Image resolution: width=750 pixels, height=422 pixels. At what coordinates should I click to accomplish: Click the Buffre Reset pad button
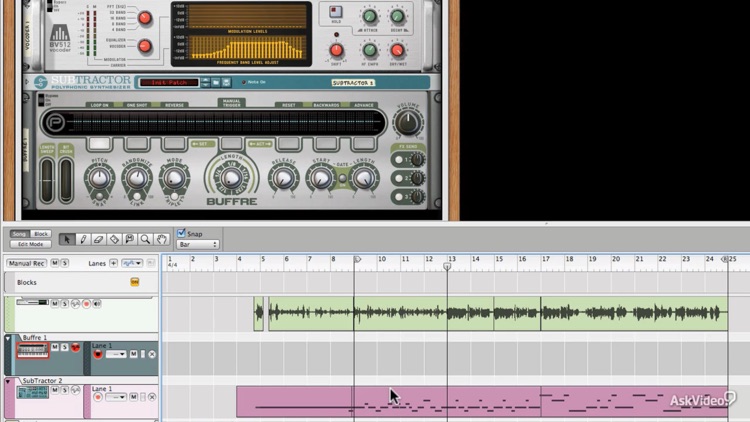289,144
